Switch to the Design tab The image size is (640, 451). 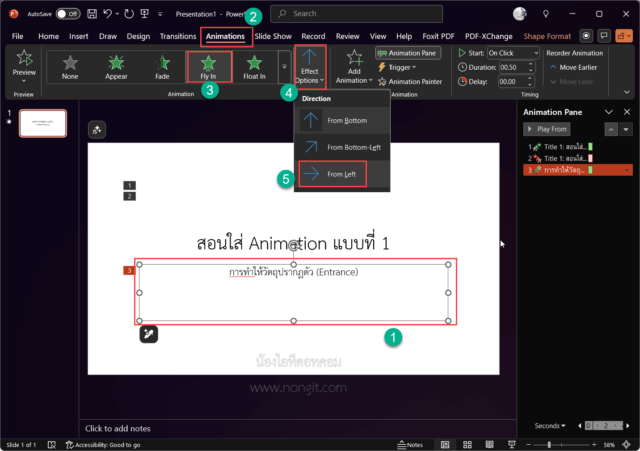coord(138,36)
